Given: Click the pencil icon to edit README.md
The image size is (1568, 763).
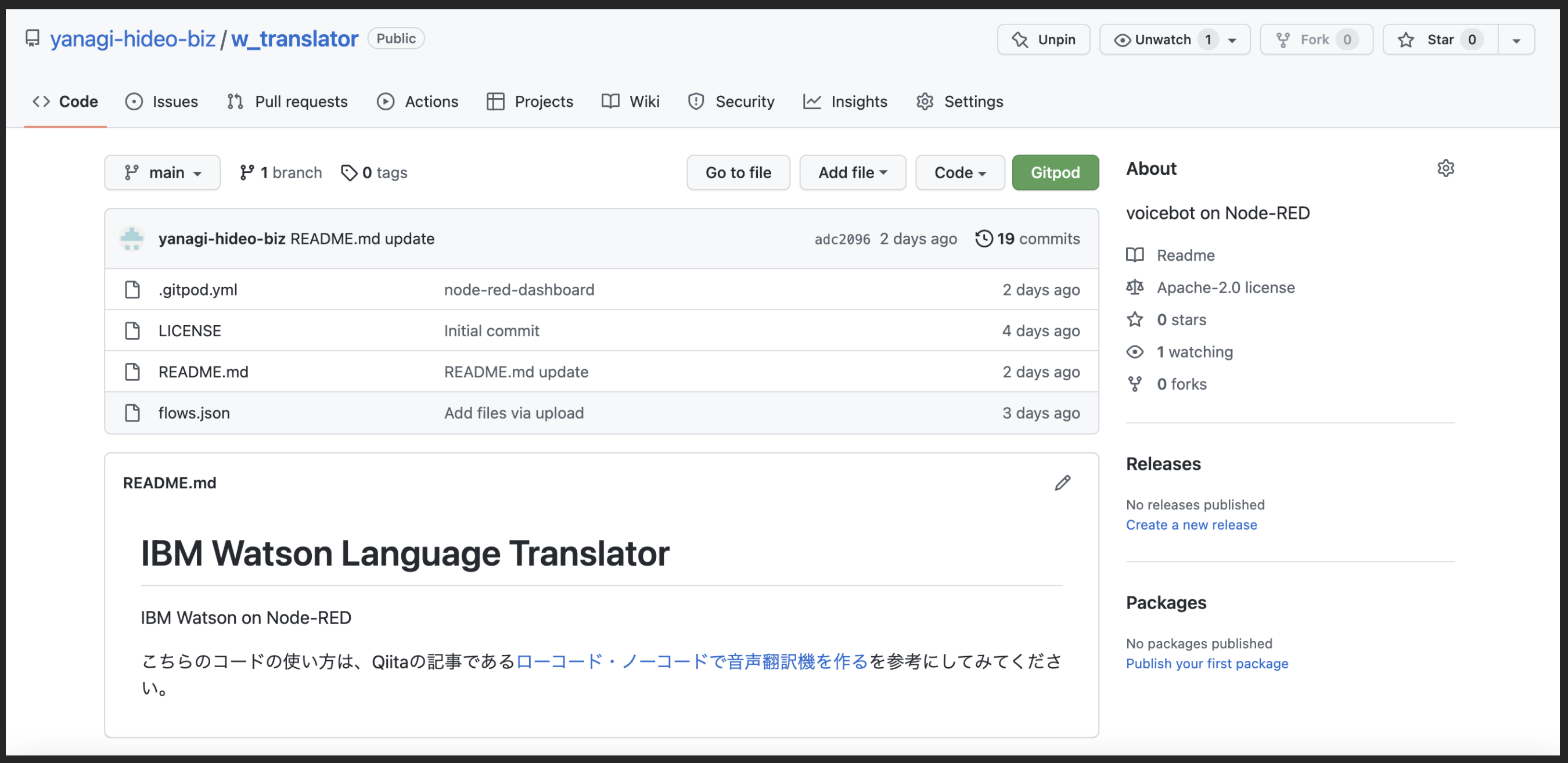Looking at the screenshot, I should click(x=1062, y=483).
